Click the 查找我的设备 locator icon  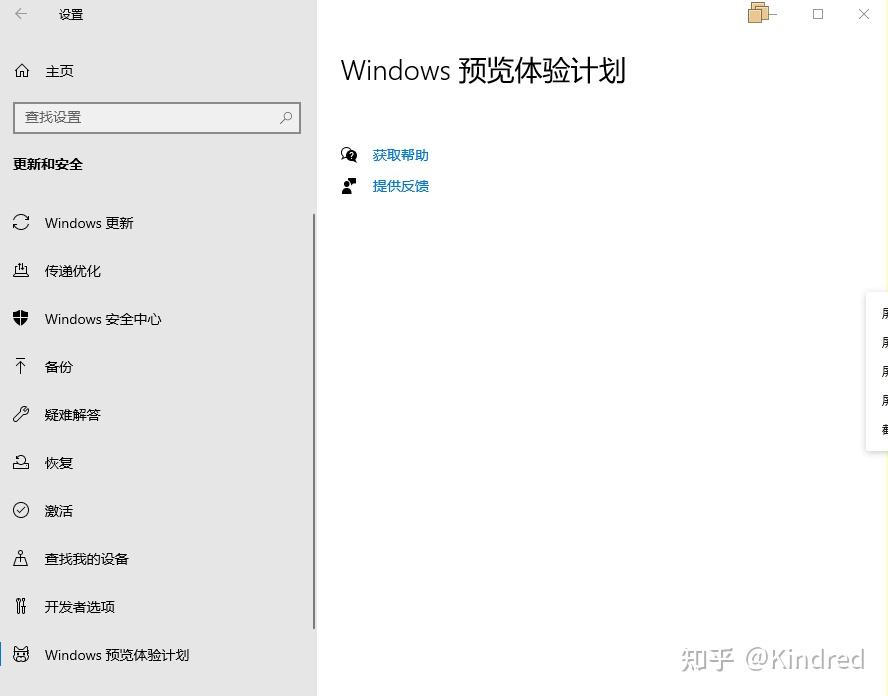pos(21,558)
